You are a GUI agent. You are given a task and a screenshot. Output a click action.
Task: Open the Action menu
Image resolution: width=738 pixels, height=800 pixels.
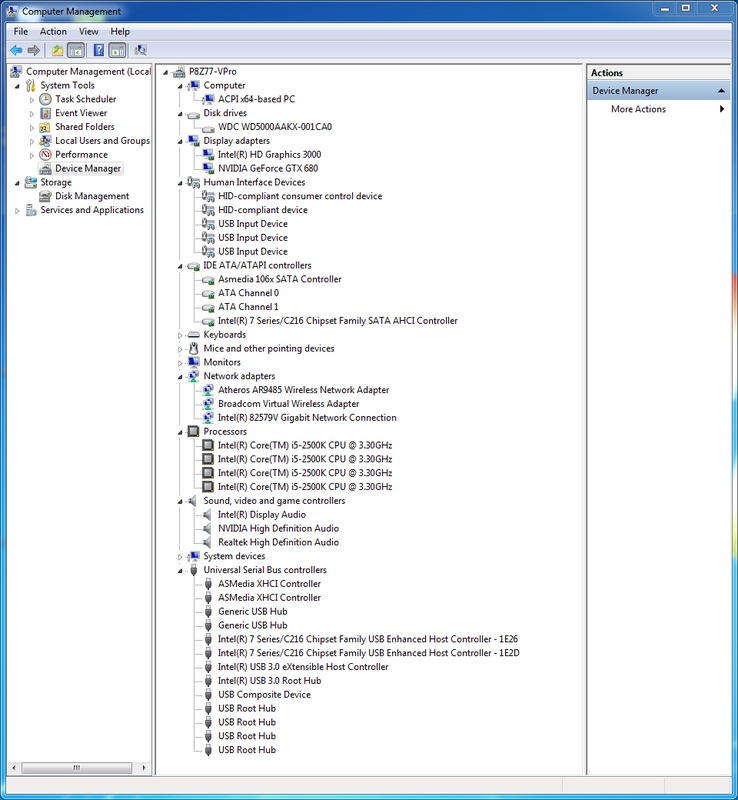53,32
